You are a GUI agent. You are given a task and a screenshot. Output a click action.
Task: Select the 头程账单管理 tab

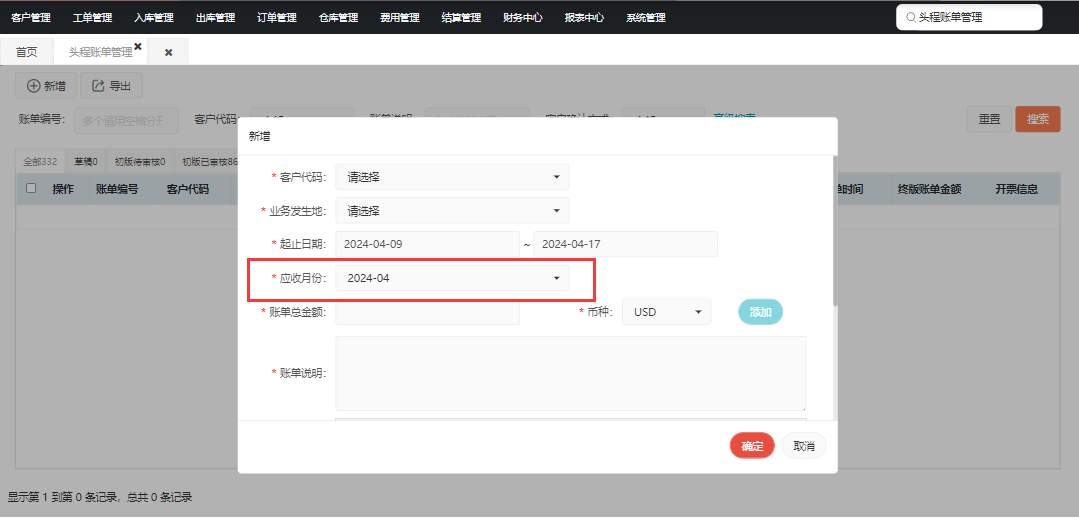(100, 52)
